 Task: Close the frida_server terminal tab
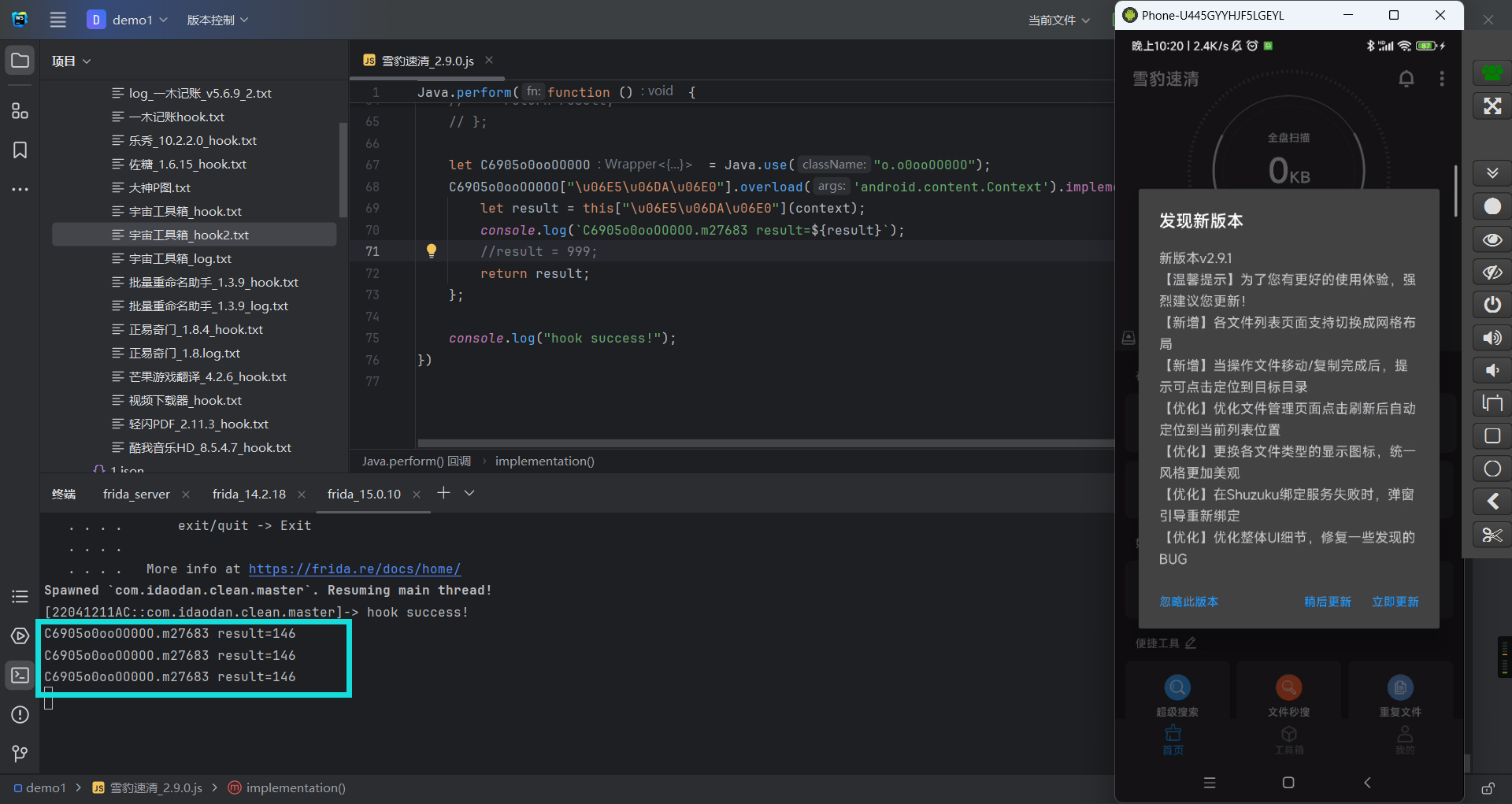click(186, 494)
